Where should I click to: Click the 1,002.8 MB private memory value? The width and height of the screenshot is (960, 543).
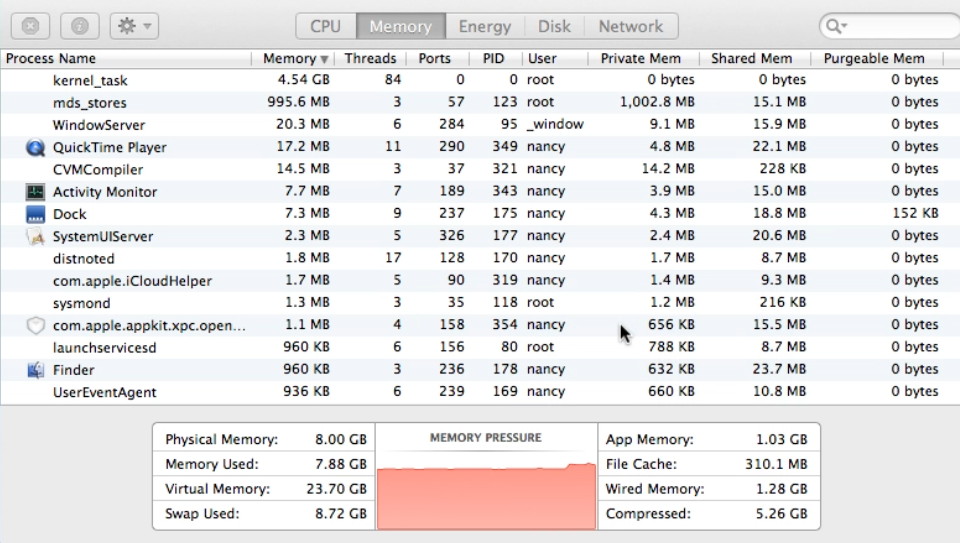click(x=657, y=102)
